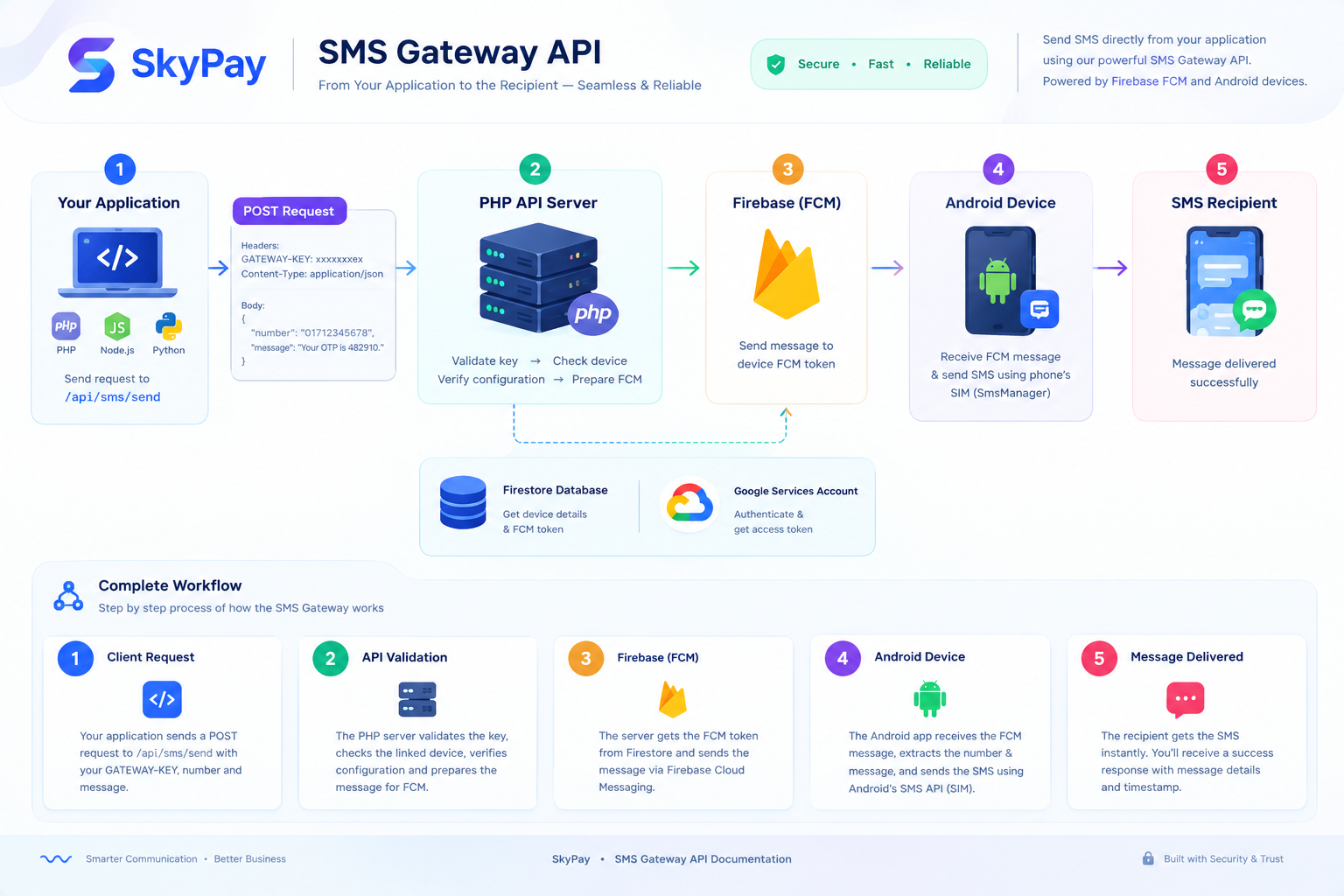Click the 'Client Request' card title

point(150,657)
